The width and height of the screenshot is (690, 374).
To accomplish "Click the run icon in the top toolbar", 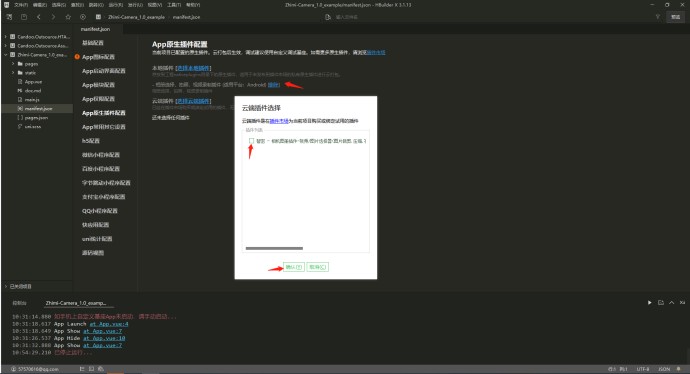I will (83, 17).
